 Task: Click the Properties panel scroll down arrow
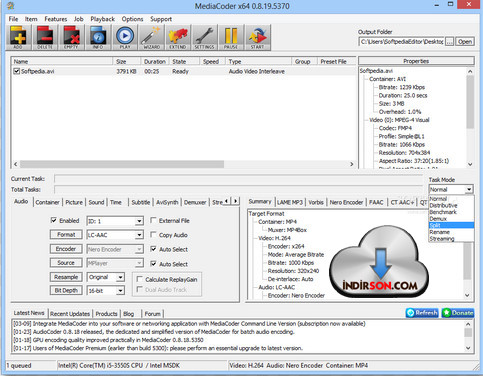click(470, 164)
